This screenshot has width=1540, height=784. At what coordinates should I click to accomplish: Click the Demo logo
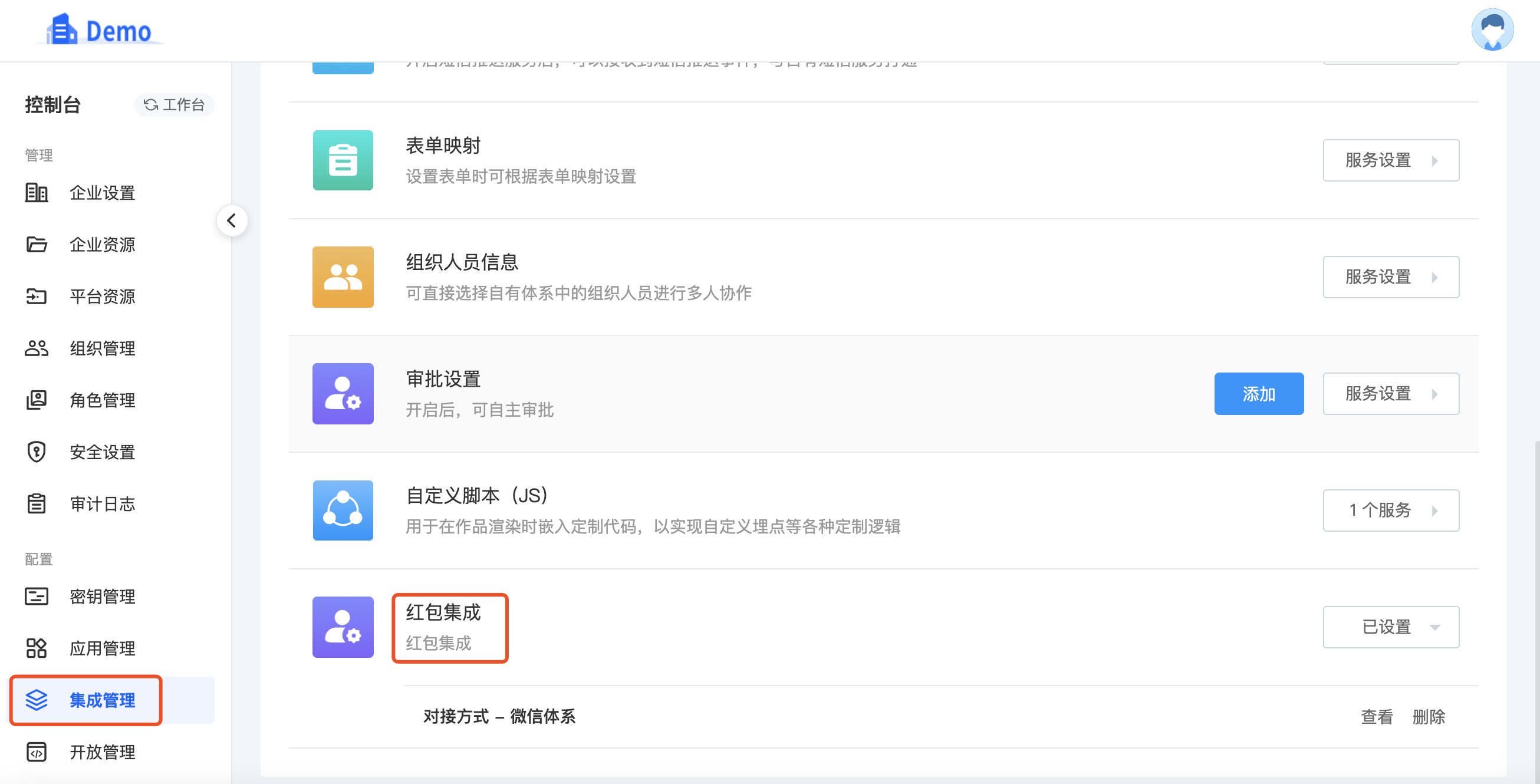pyautogui.click(x=100, y=30)
